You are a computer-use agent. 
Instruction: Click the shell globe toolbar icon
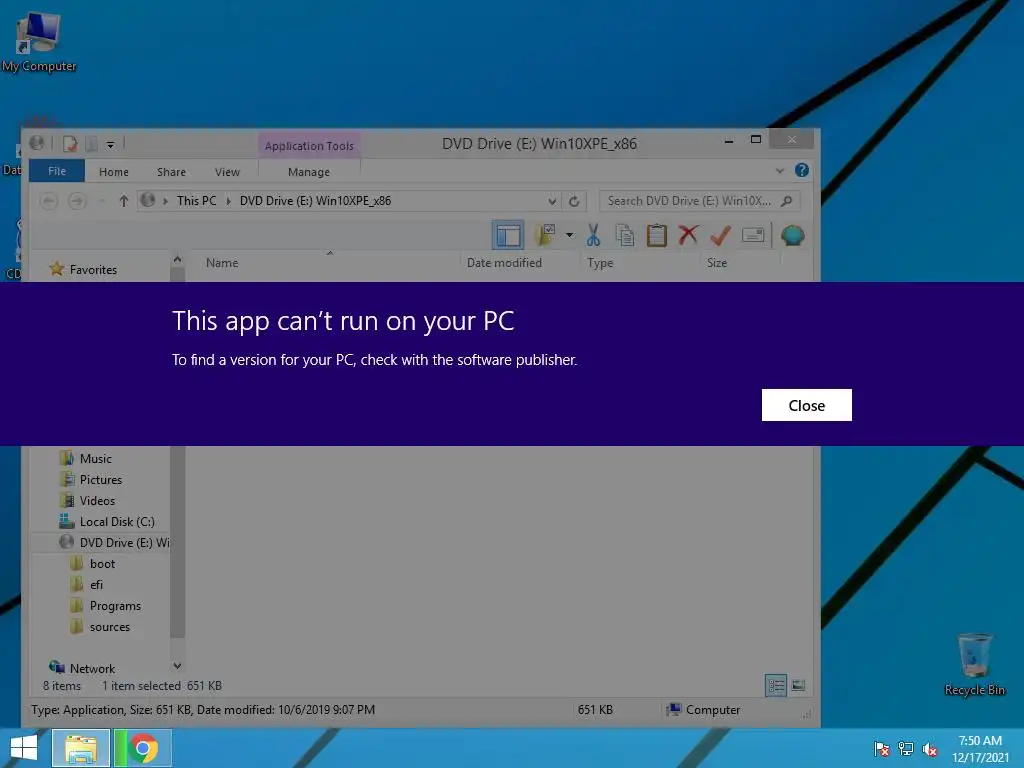(792, 235)
